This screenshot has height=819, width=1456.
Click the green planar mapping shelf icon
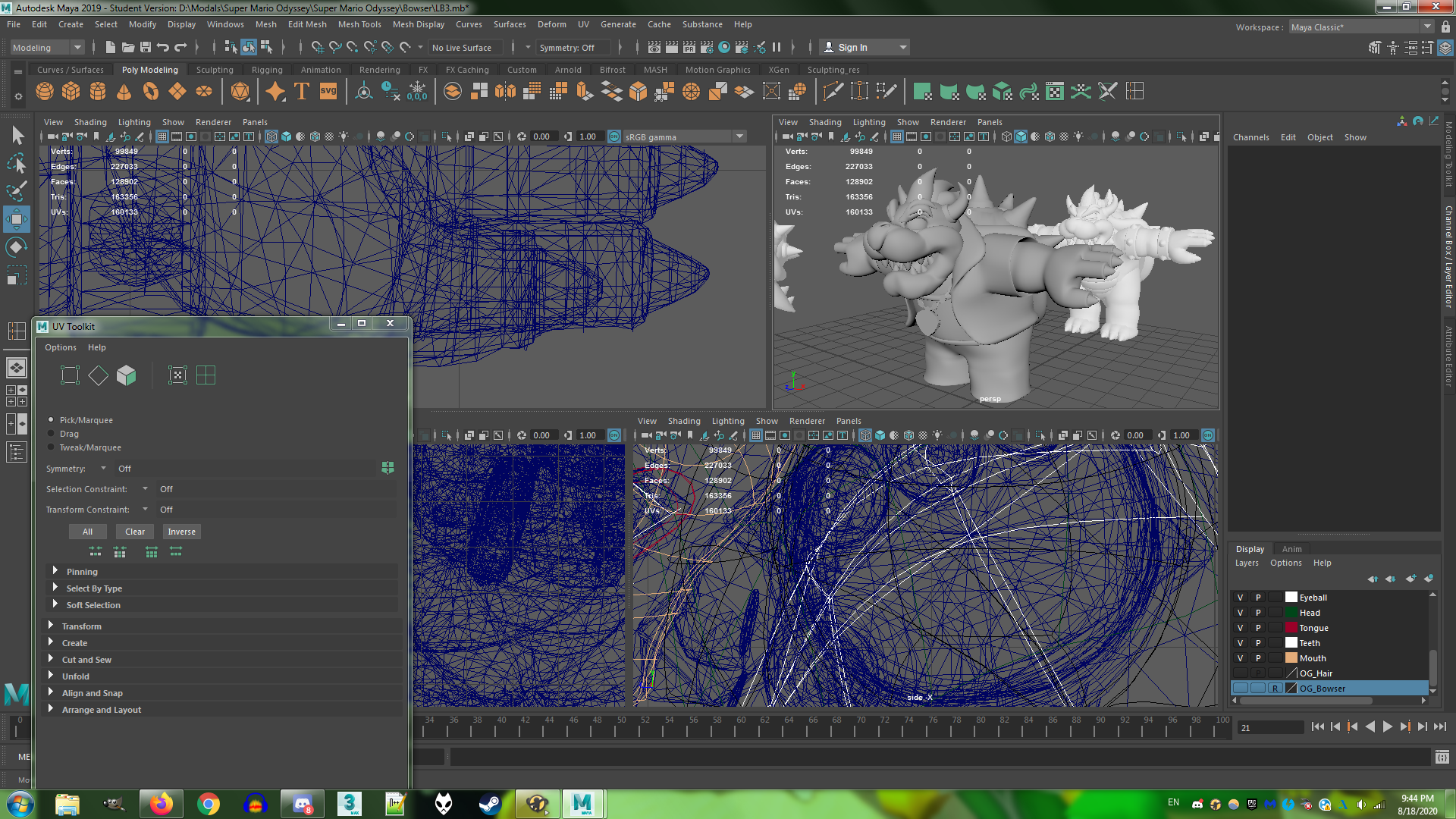point(923,92)
